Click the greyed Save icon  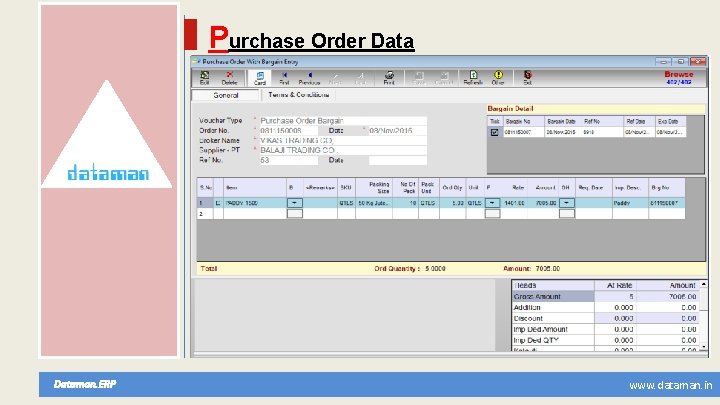(418, 78)
